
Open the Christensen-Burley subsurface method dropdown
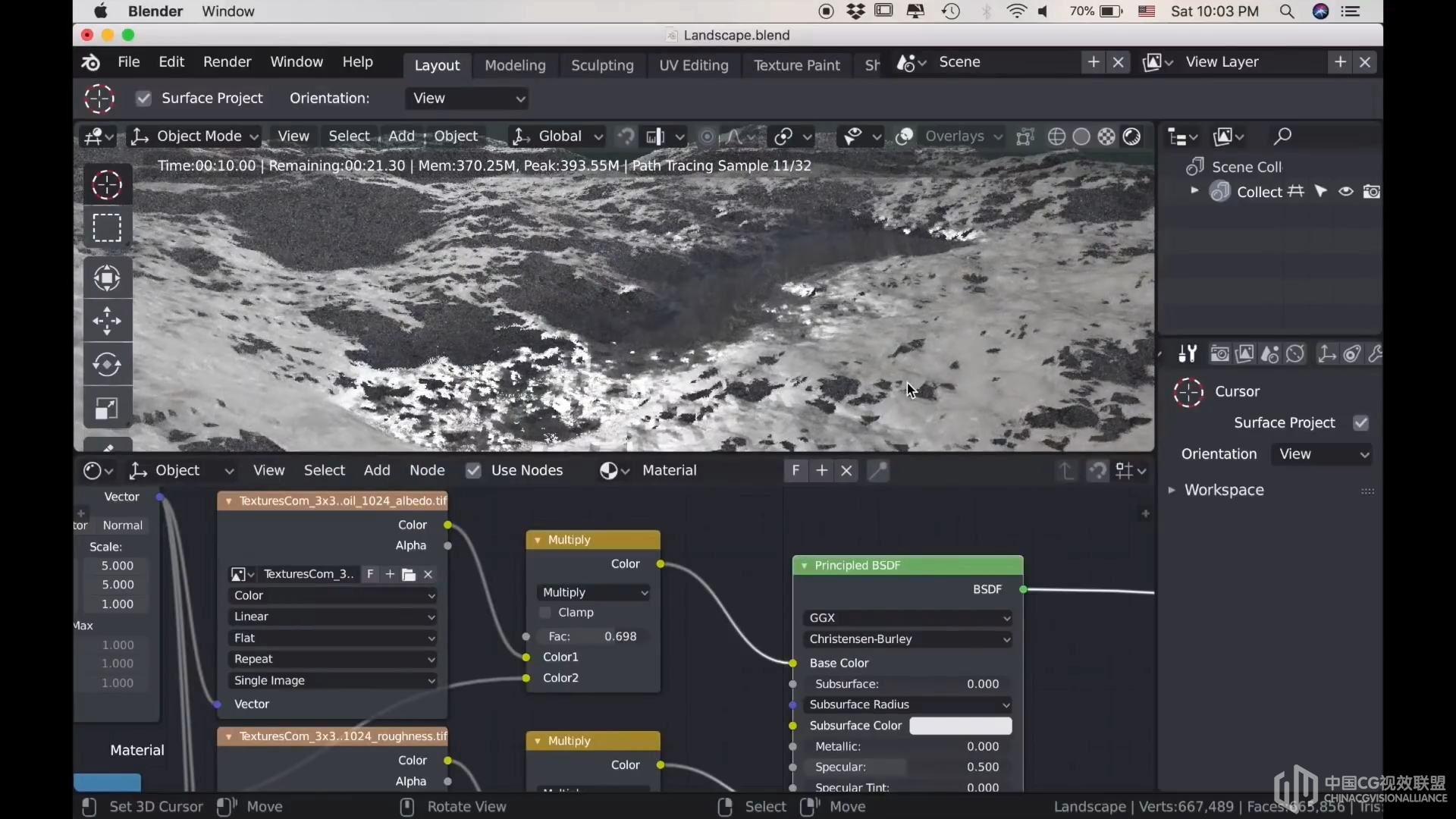pyautogui.click(x=908, y=639)
